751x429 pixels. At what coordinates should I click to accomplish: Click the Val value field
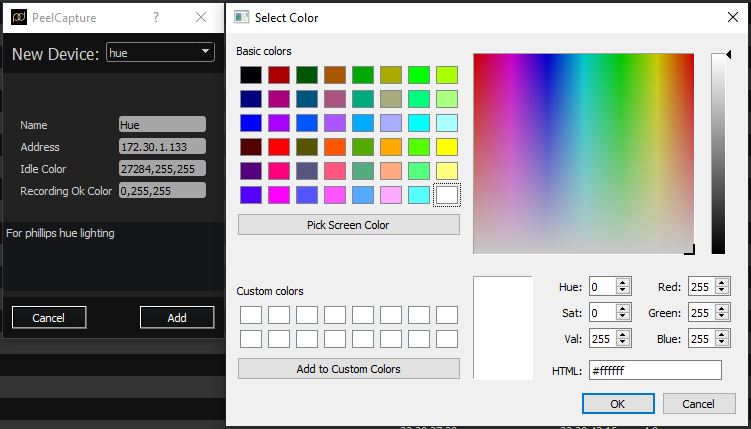pyautogui.click(x=602, y=339)
